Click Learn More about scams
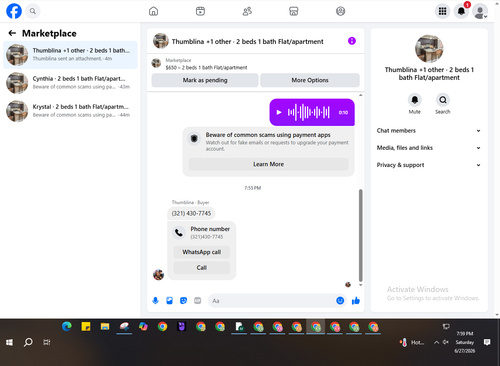This screenshot has width=500, height=366. [268, 164]
